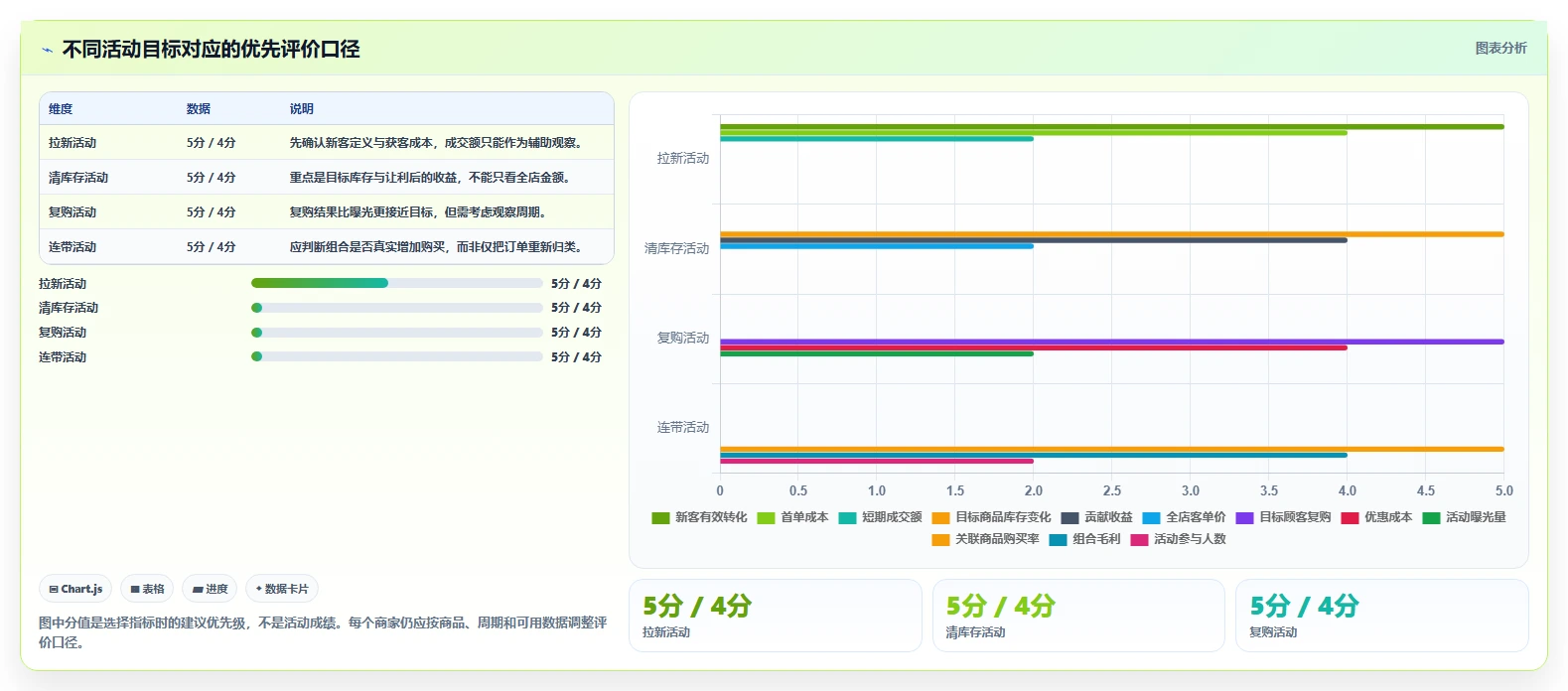Image resolution: width=1568 pixels, height=691 pixels.
Task: Click the 清库存活动 progress bar
Action: [397, 308]
